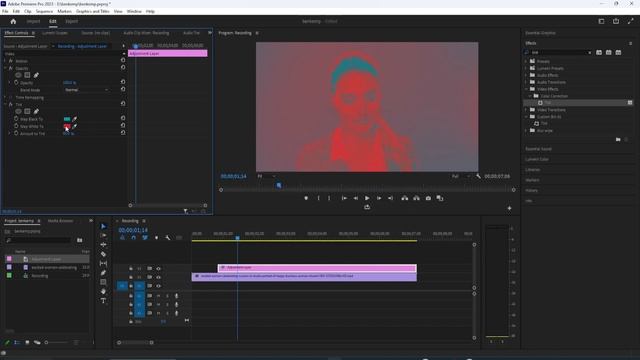Create ellipse mask under Opacity
This screenshot has width=640, height=360.
pyautogui.click(x=18, y=75)
